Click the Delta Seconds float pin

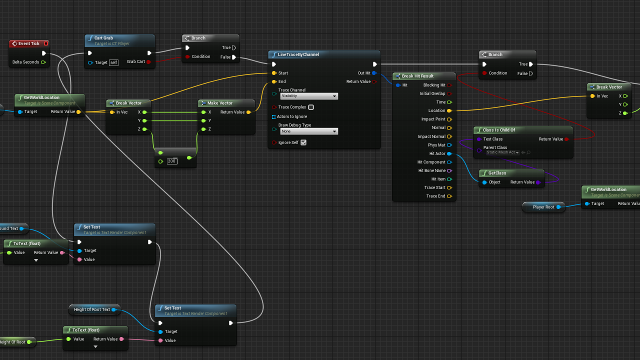point(44,62)
